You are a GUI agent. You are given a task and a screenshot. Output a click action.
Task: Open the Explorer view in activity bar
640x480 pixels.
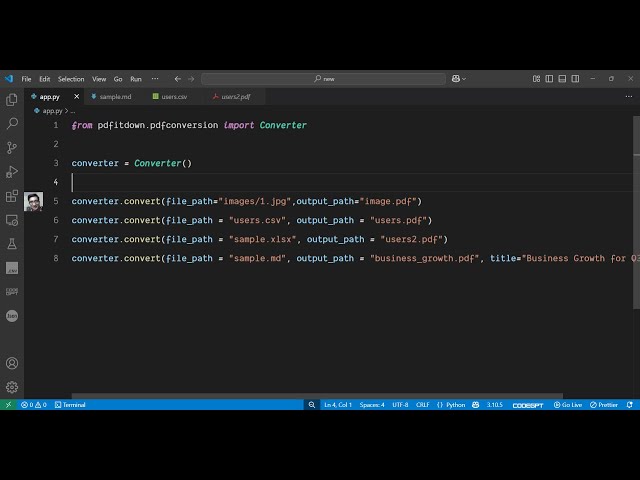pos(12,100)
